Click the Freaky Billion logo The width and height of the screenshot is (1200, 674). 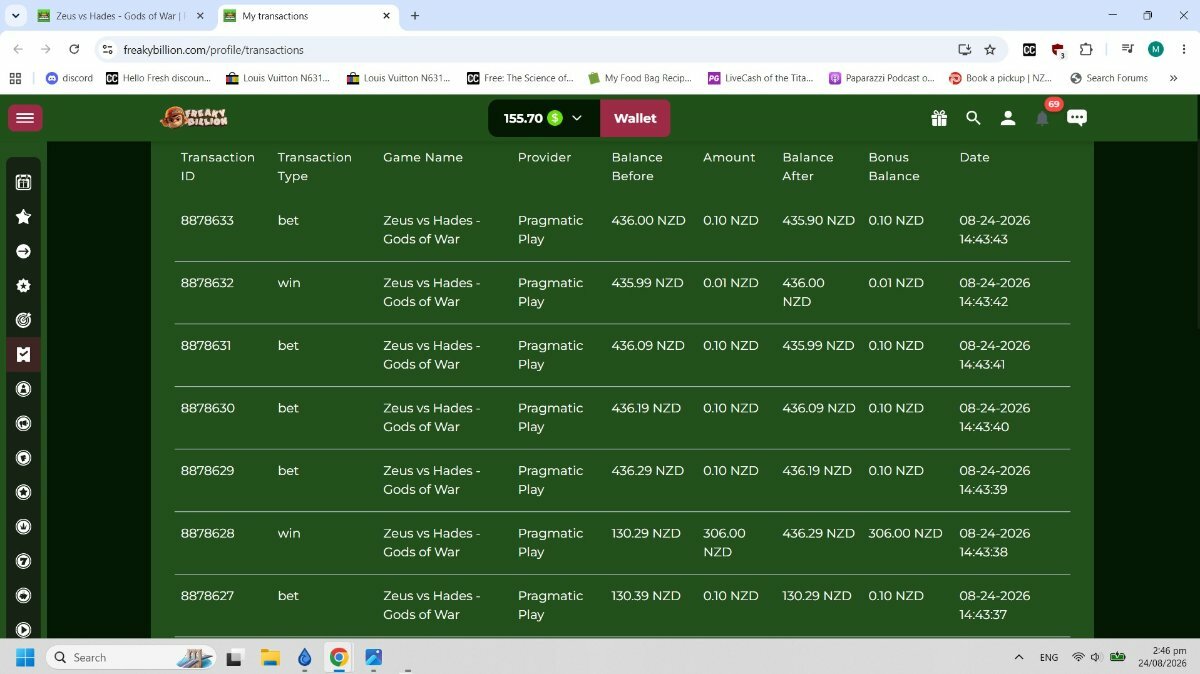coord(194,118)
